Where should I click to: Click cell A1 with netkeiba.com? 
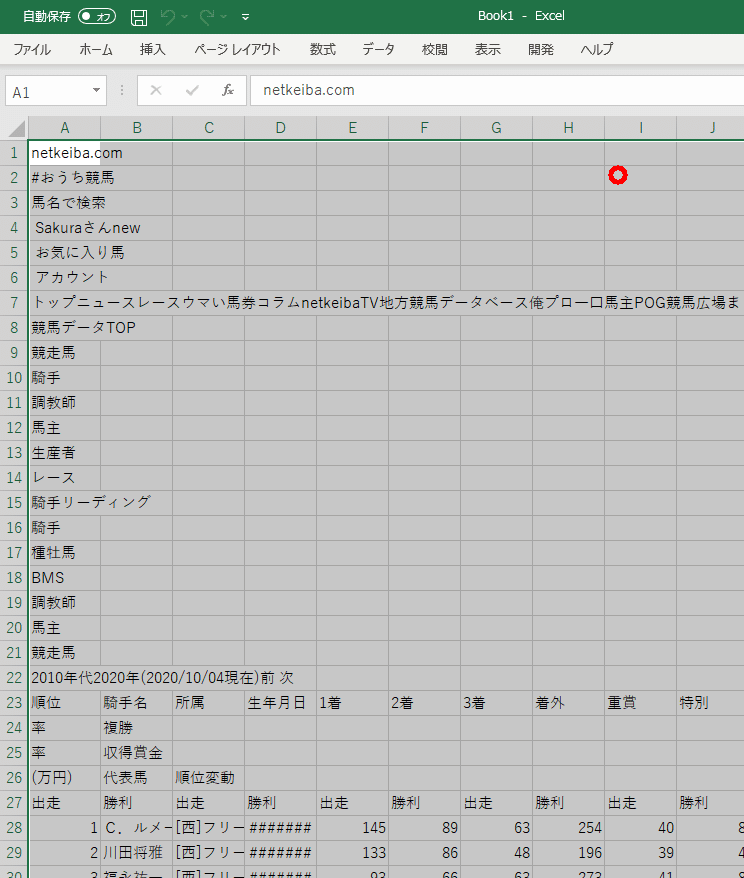[x=65, y=153]
